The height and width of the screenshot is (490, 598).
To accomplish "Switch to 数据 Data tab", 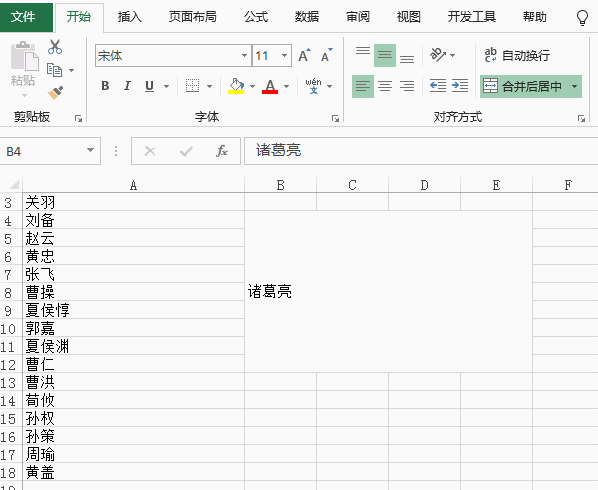I will pos(307,17).
